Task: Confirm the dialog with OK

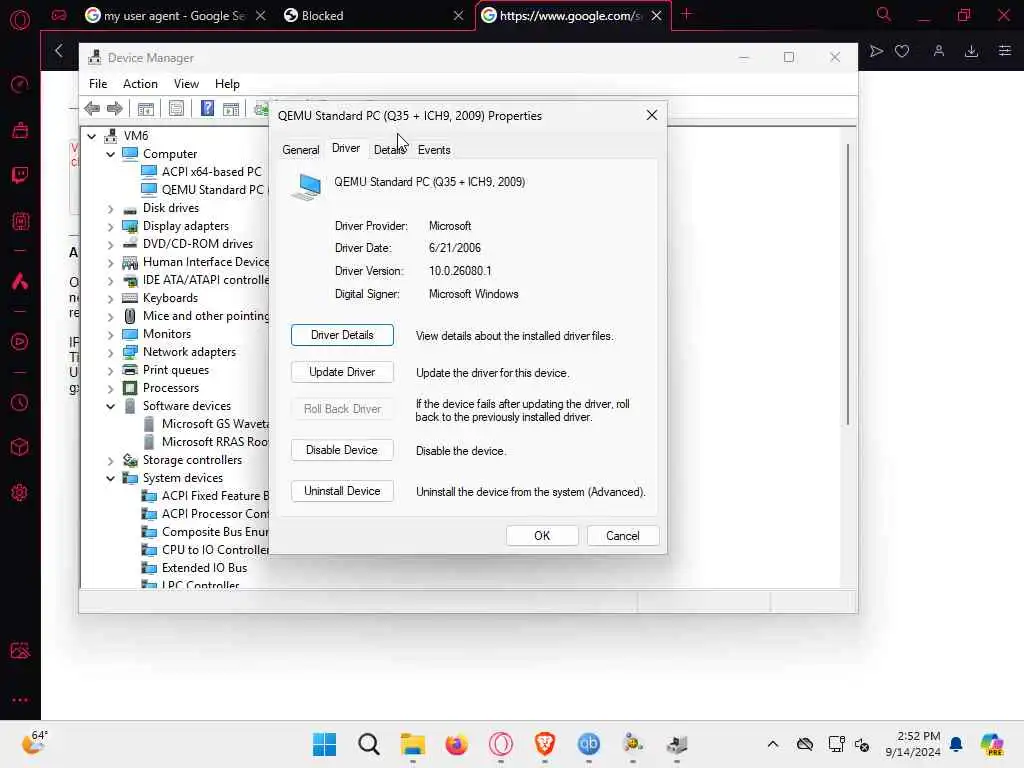Action: [542, 536]
